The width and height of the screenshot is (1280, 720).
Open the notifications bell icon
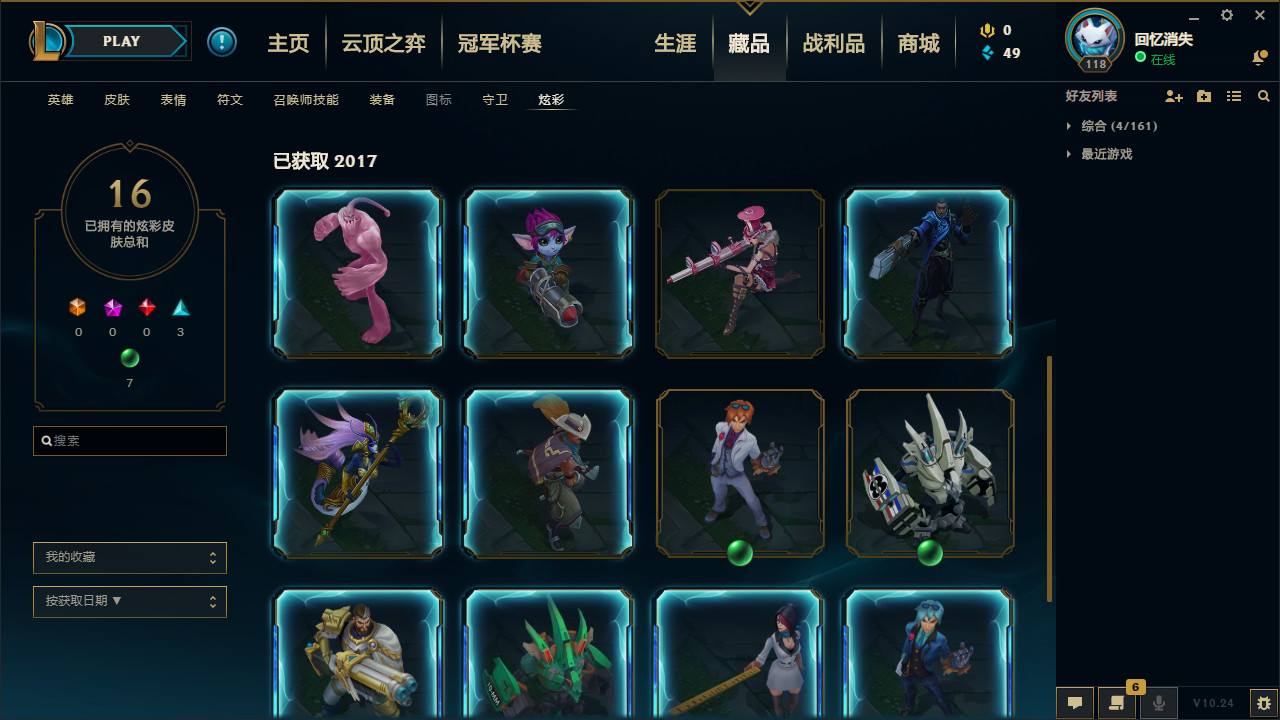[1259, 59]
